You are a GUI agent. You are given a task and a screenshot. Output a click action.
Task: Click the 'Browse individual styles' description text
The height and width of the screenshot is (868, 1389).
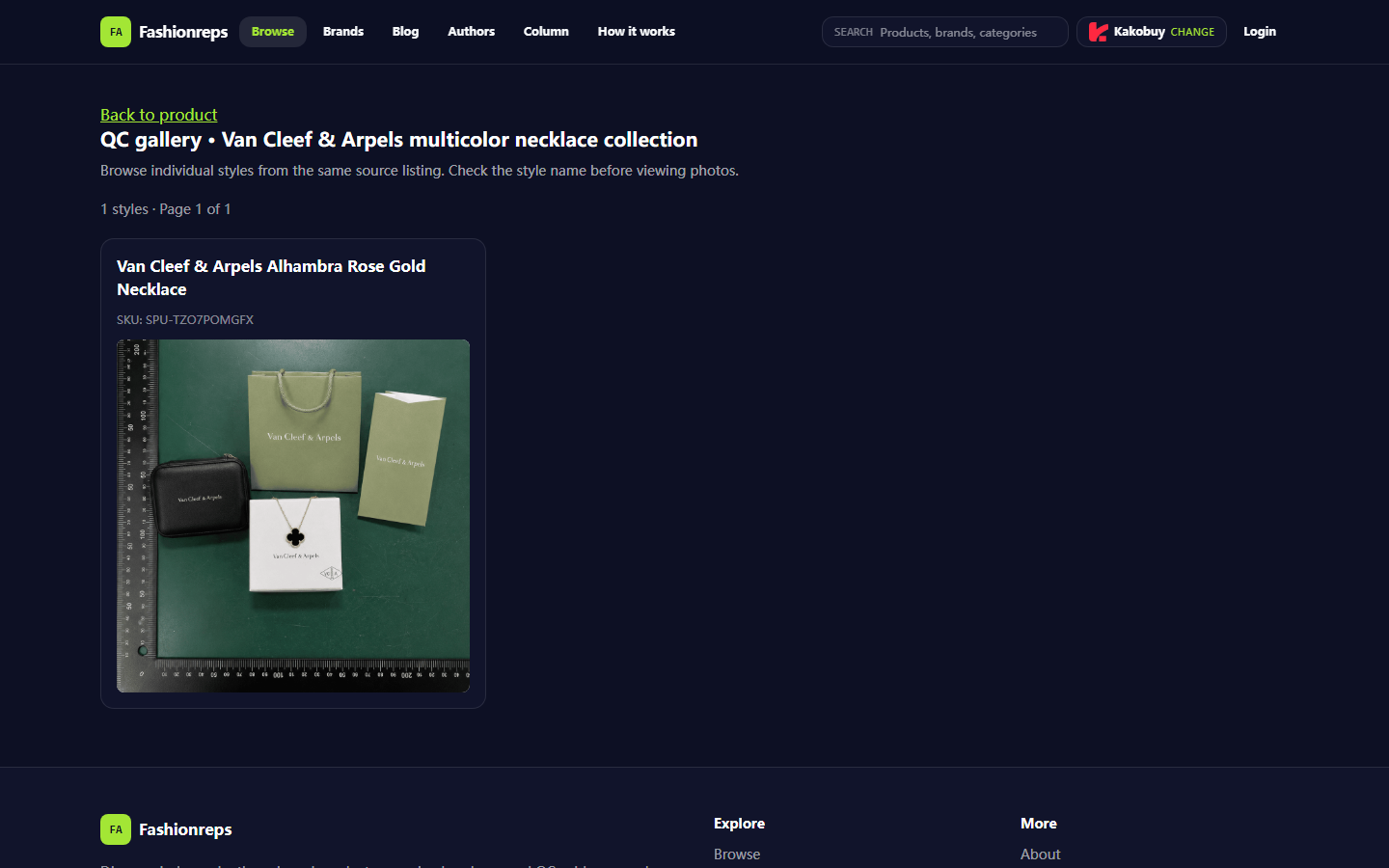pos(420,171)
